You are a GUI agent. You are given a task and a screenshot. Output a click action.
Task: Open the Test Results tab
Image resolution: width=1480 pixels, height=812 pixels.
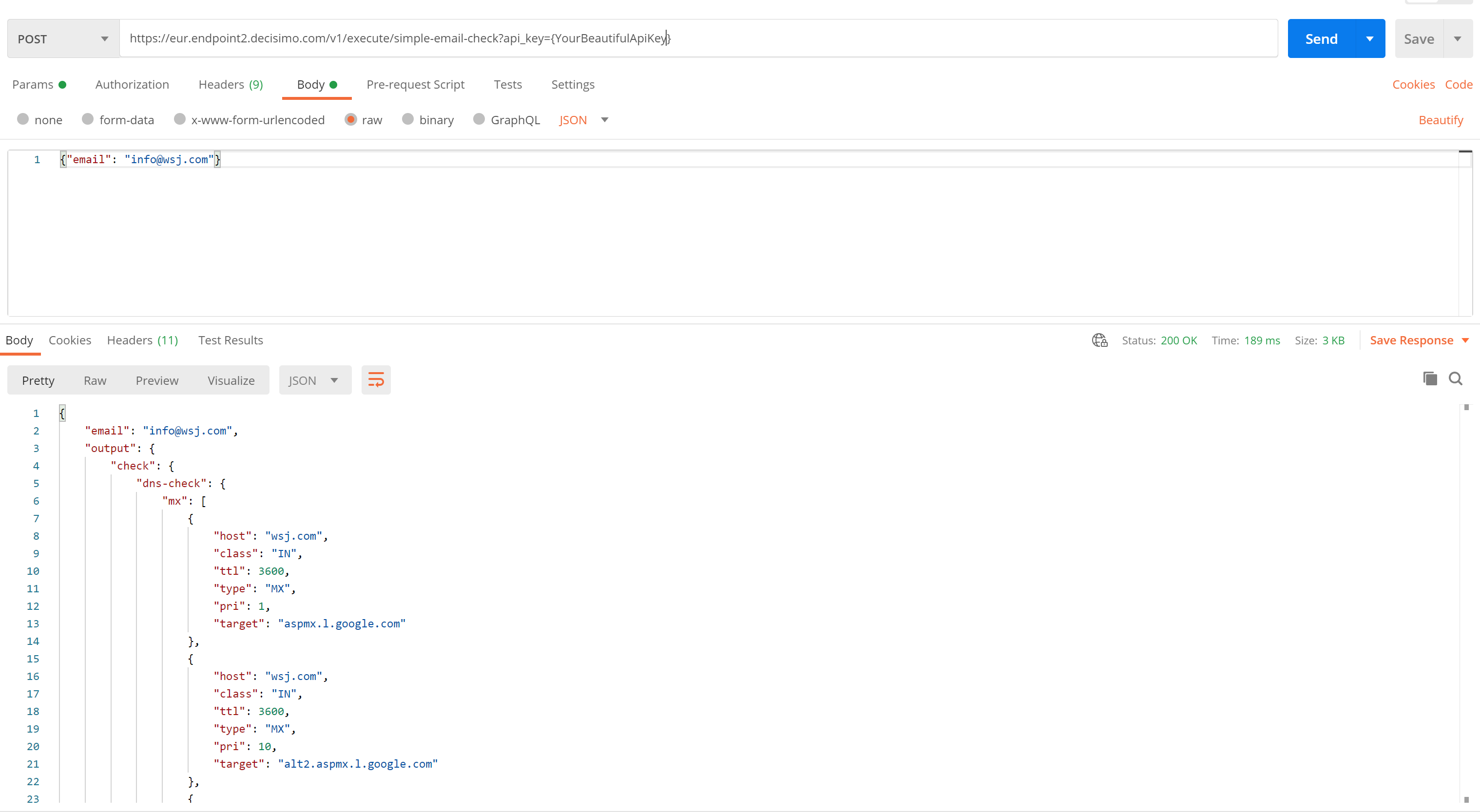pyautogui.click(x=231, y=340)
